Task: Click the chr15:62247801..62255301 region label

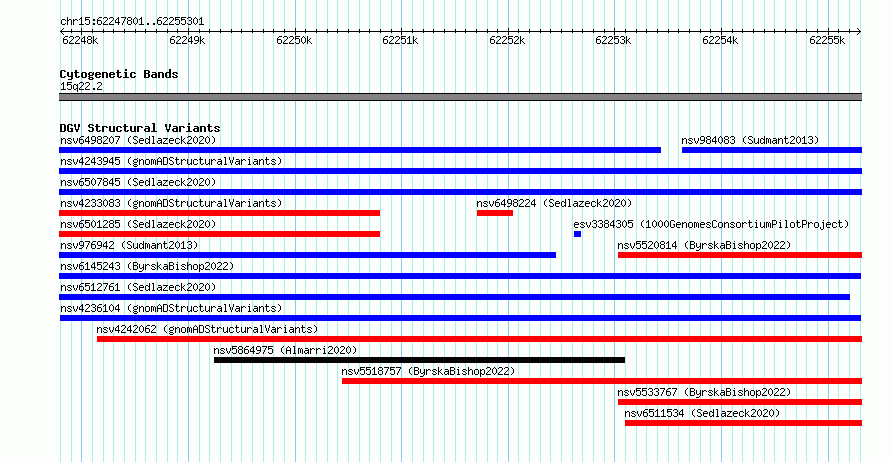Action: 132,22
